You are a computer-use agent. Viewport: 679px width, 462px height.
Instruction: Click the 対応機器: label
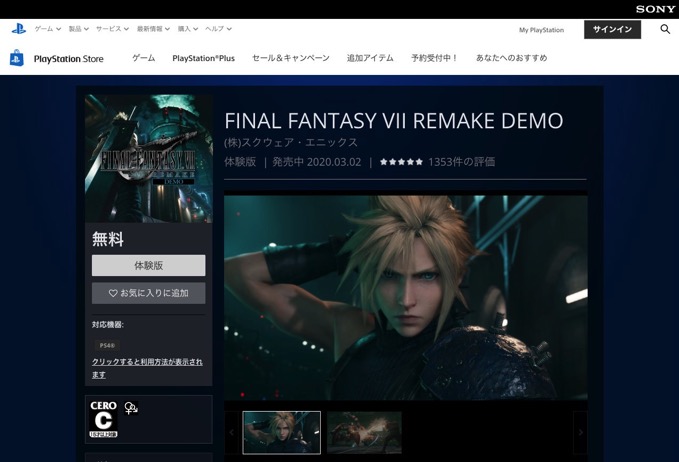point(107,325)
